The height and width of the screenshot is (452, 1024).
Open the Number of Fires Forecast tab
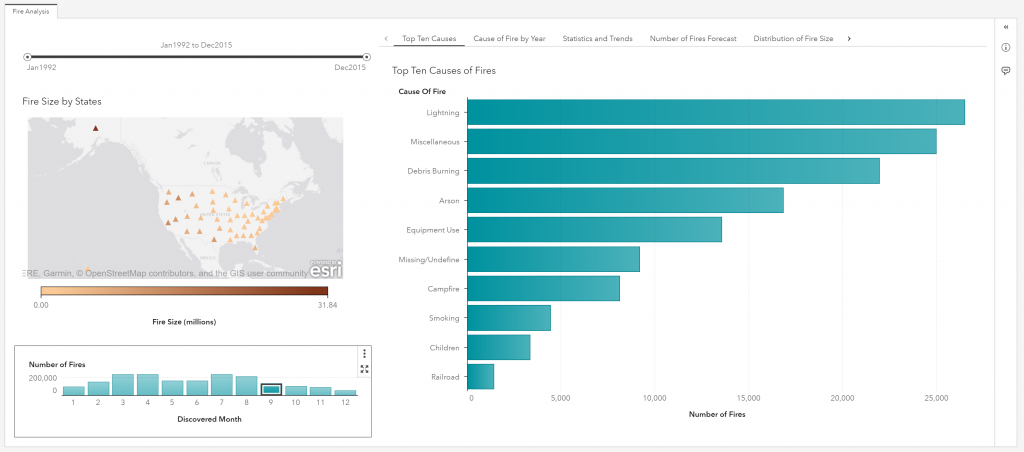click(x=693, y=38)
